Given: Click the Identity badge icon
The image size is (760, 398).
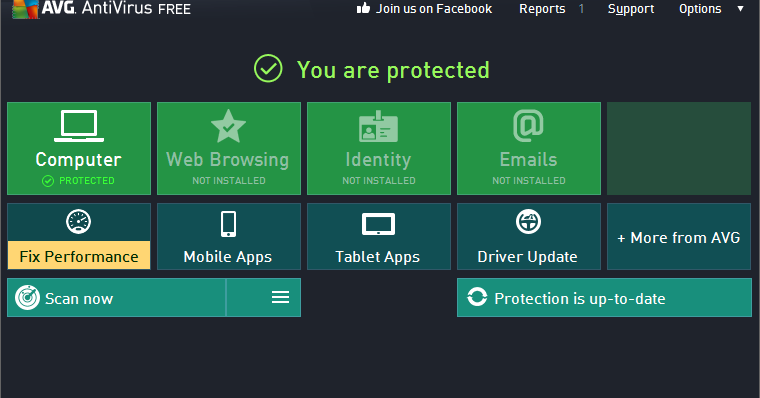Looking at the screenshot, I should pos(379,127).
